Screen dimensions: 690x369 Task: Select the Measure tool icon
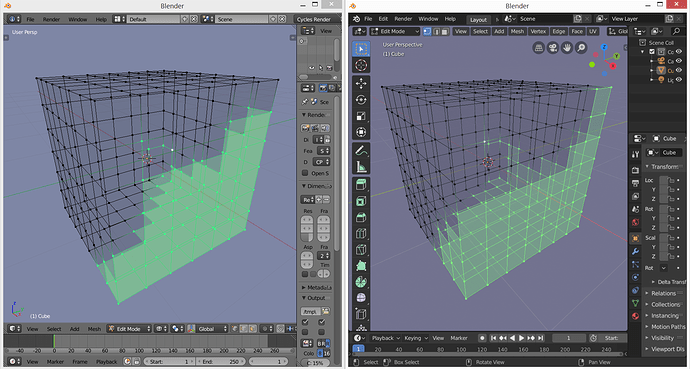[x=361, y=167]
